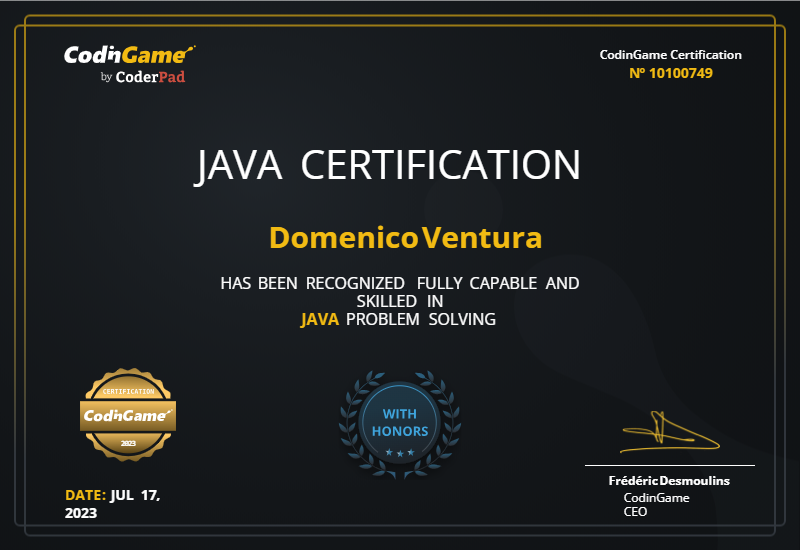The image size is (800, 550).
Task: Click the signer name Frédéric Desmoulins
Action: pyautogui.click(x=669, y=481)
